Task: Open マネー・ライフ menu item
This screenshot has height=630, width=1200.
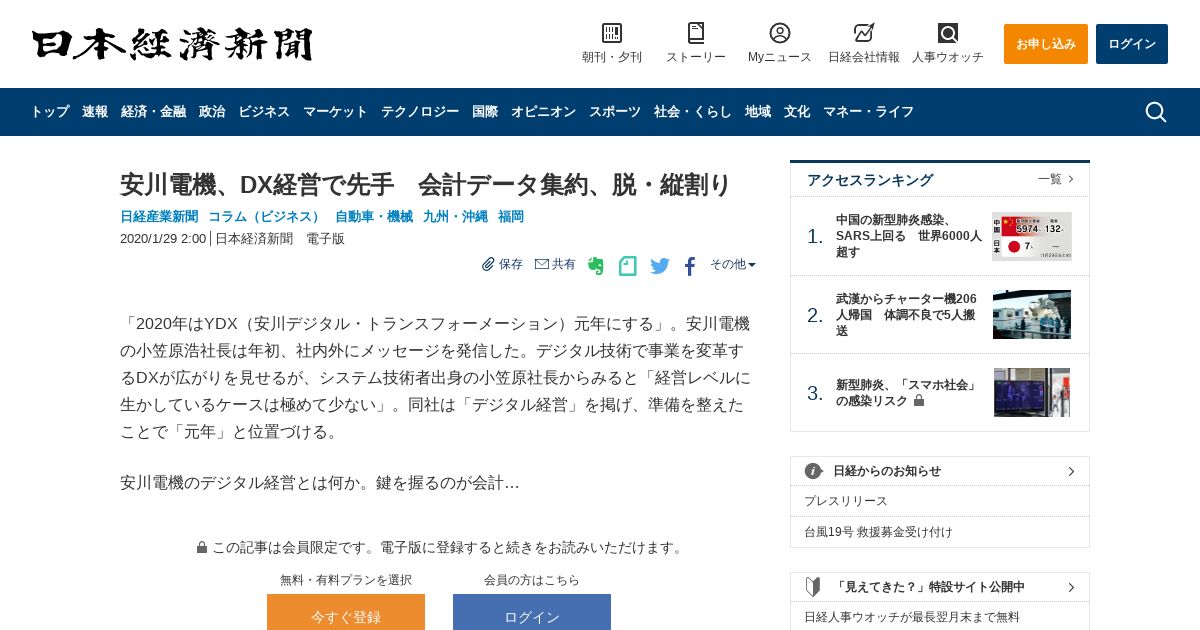Action: click(x=868, y=112)
